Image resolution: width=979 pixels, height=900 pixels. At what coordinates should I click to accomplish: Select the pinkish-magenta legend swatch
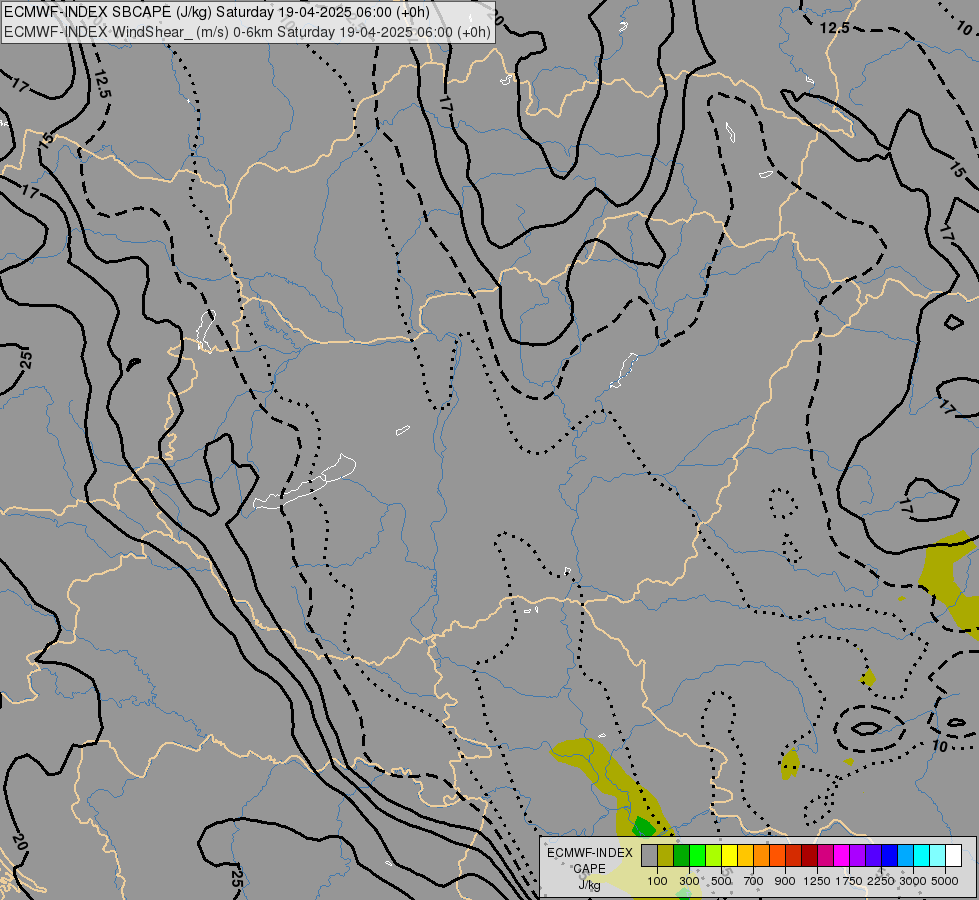coord(826,855)
